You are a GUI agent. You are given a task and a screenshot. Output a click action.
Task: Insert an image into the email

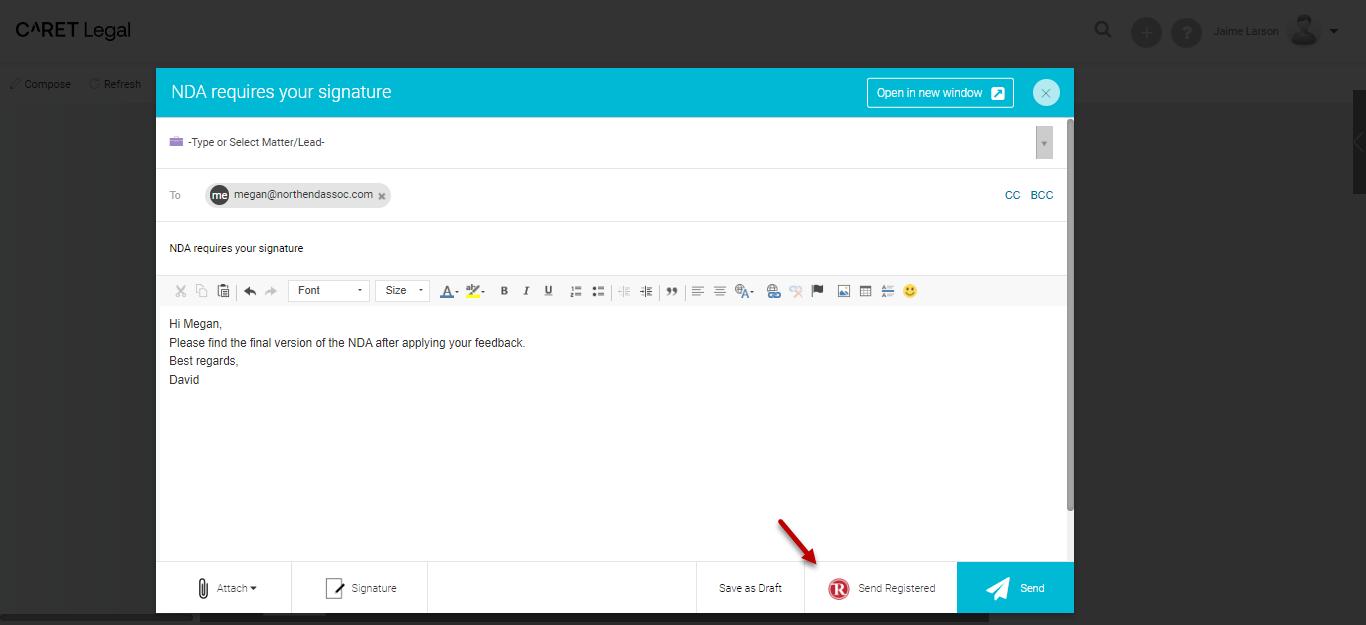pyautogui.click(x=843, y=291)
